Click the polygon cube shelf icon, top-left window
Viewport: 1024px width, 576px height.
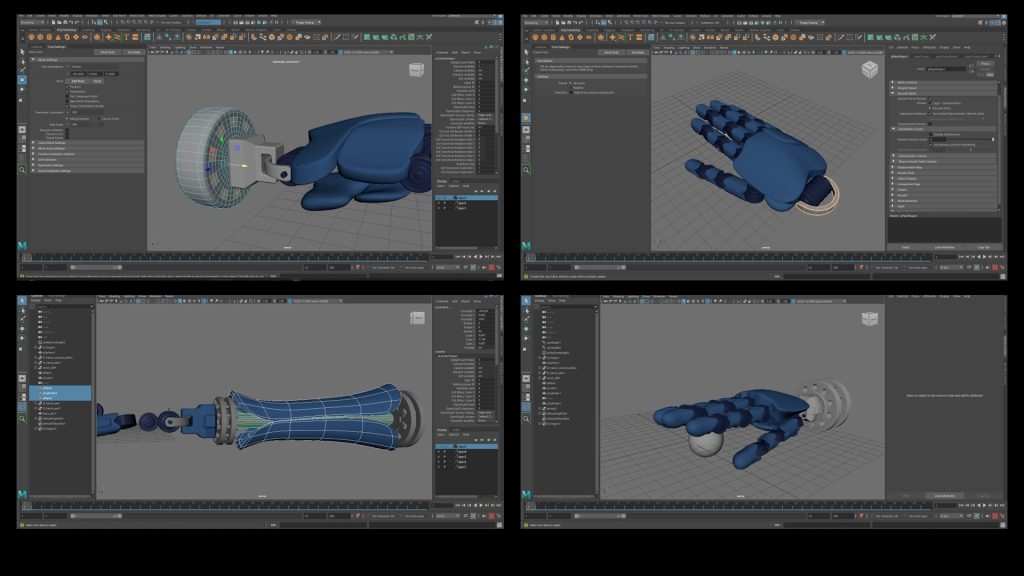pos(40,37)
